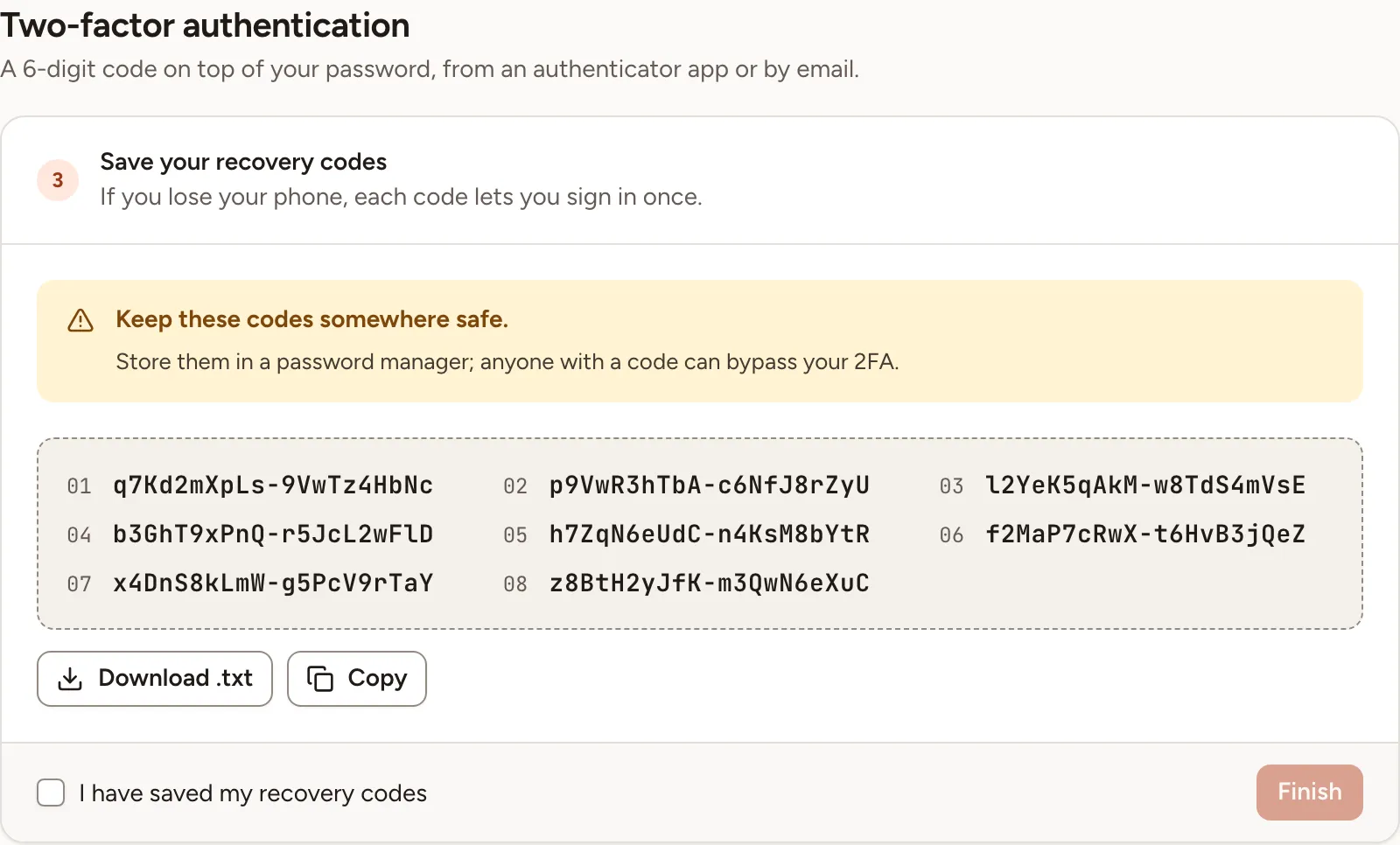Click the Finish button
The image size is (1400, 845).
click(1309, 793)
